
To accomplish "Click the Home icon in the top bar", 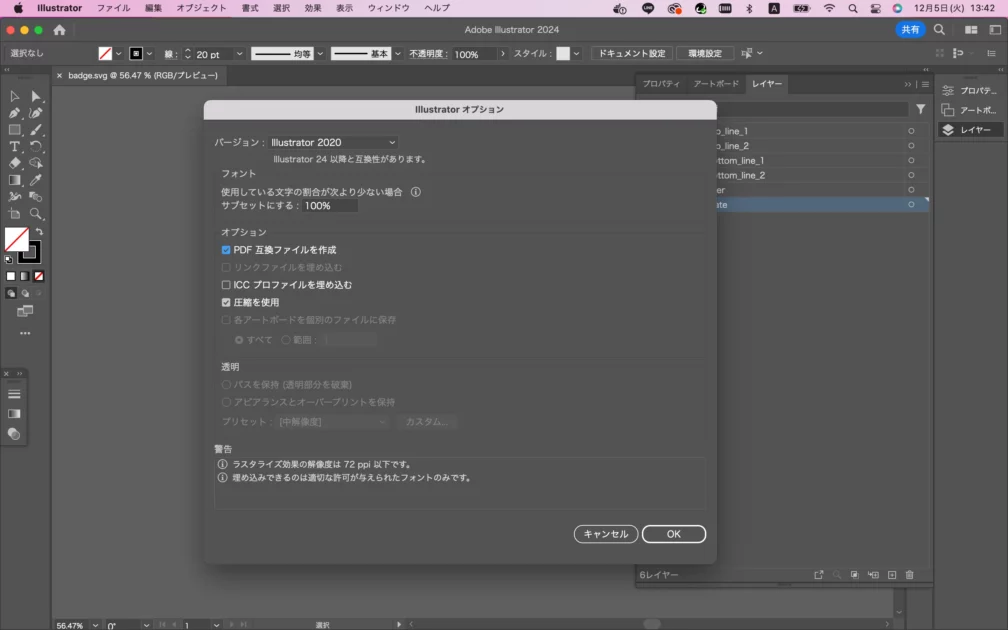I will pos(59,30).
